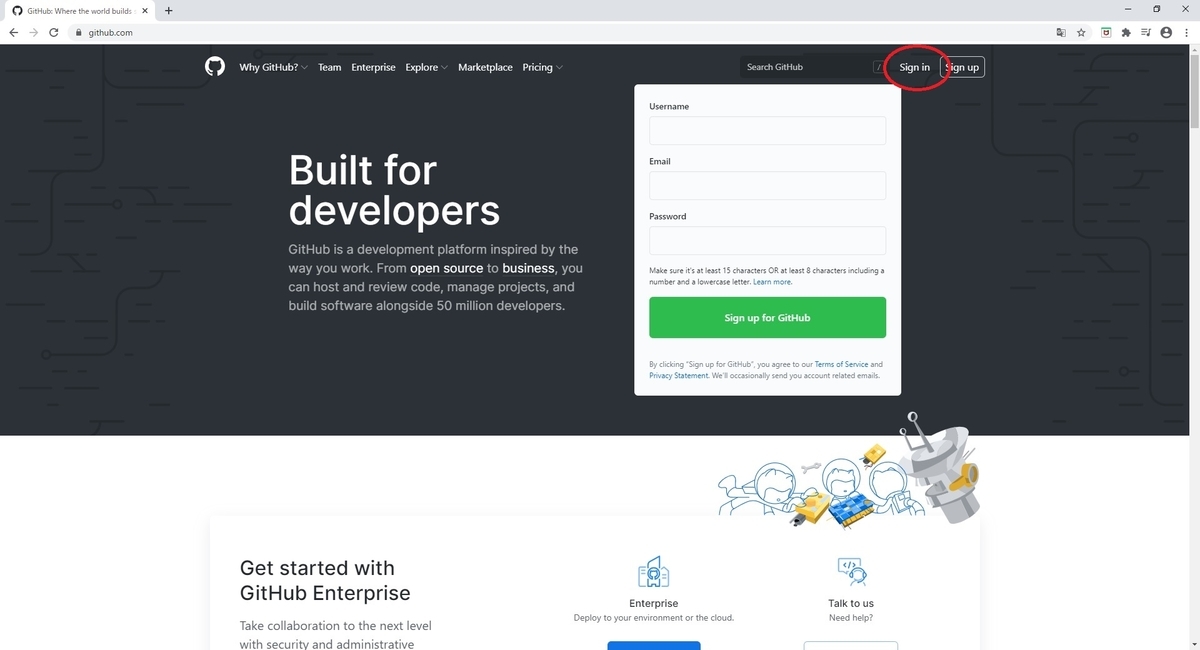Click the 'Need help?' text
Viewport: 1200px width, 650px height.
coord(851,618)
